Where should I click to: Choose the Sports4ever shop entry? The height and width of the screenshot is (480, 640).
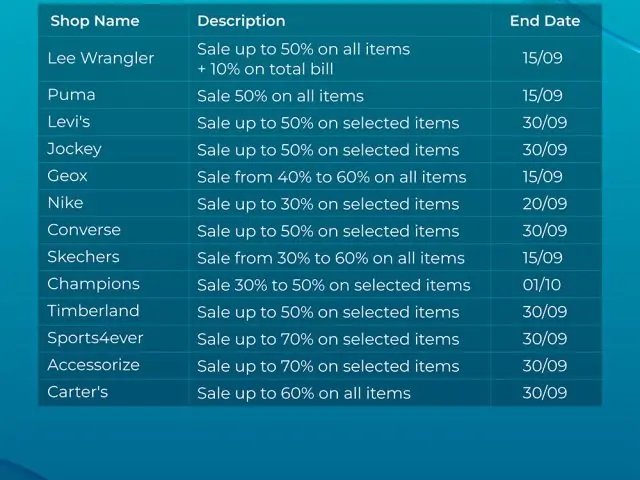pos(95,338)
